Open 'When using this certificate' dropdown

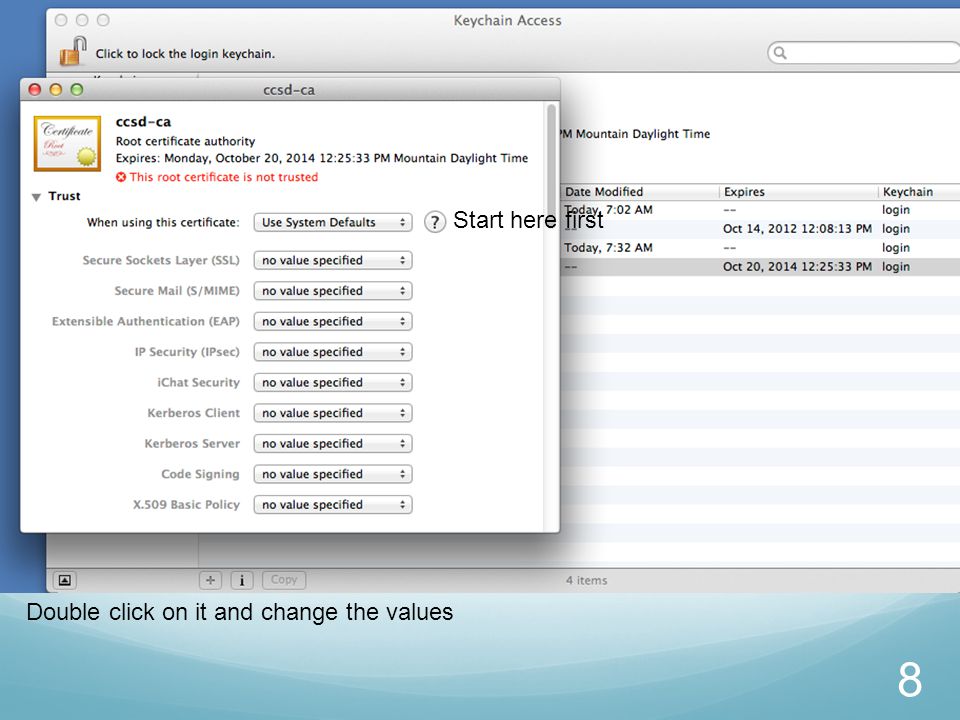(x=333, y=222)
